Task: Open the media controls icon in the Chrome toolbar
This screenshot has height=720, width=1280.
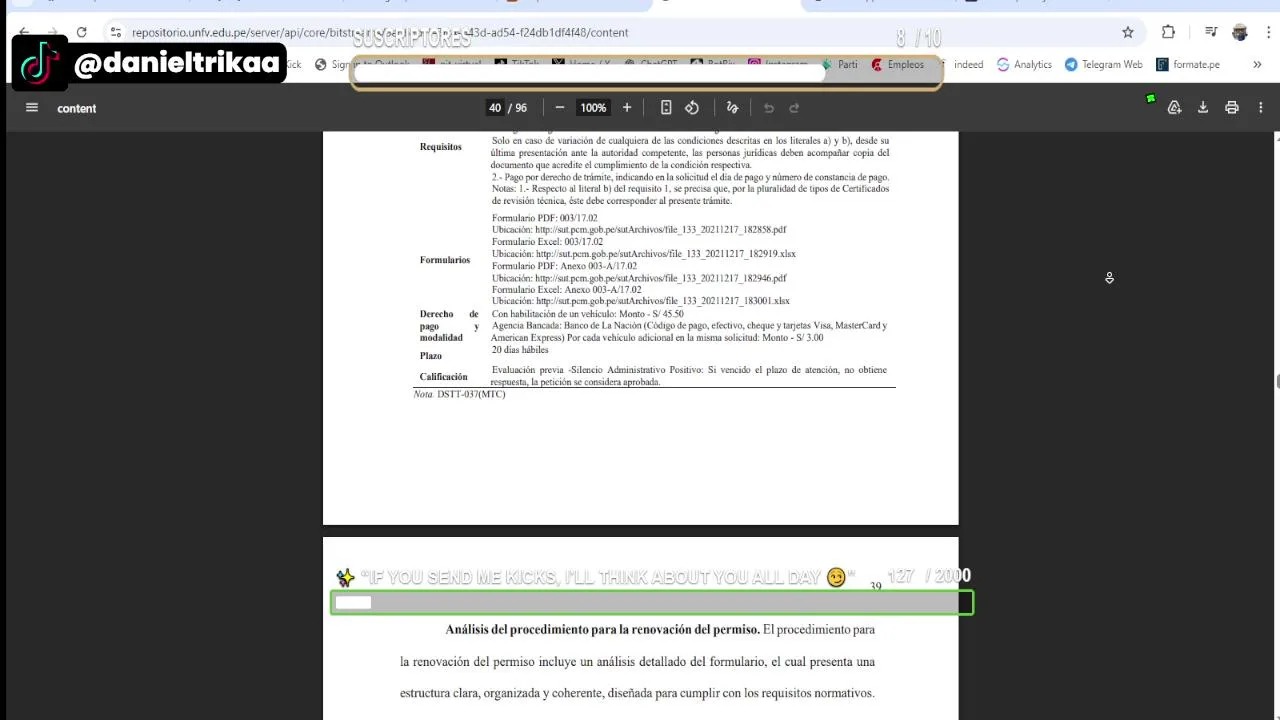Action: pyautogui.click(x=1211, y=32)
